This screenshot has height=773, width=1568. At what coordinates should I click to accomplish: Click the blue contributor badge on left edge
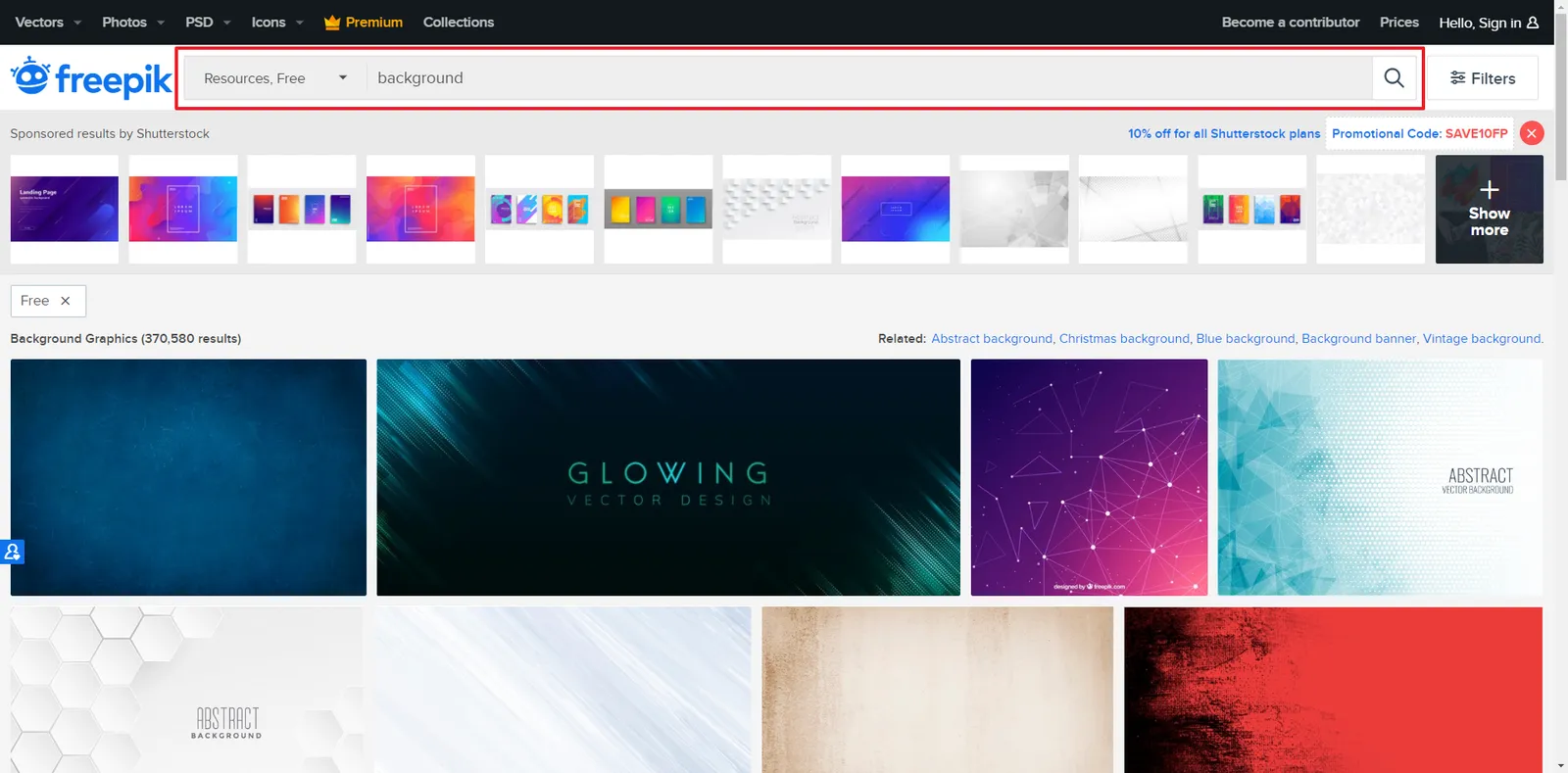pyautogui.click(x=12, y=552)
